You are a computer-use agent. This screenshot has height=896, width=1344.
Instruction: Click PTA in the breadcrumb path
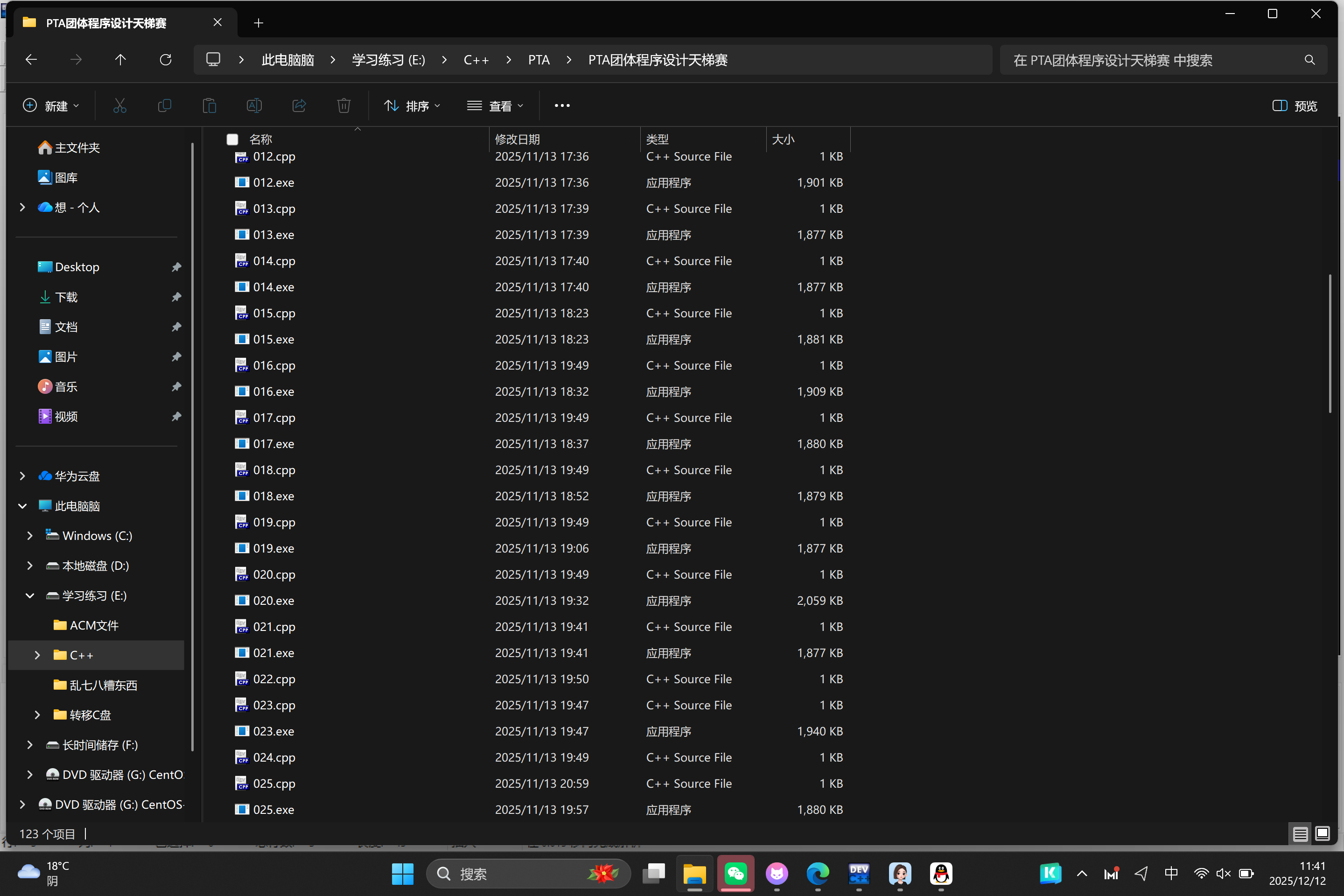pos(538,60)
